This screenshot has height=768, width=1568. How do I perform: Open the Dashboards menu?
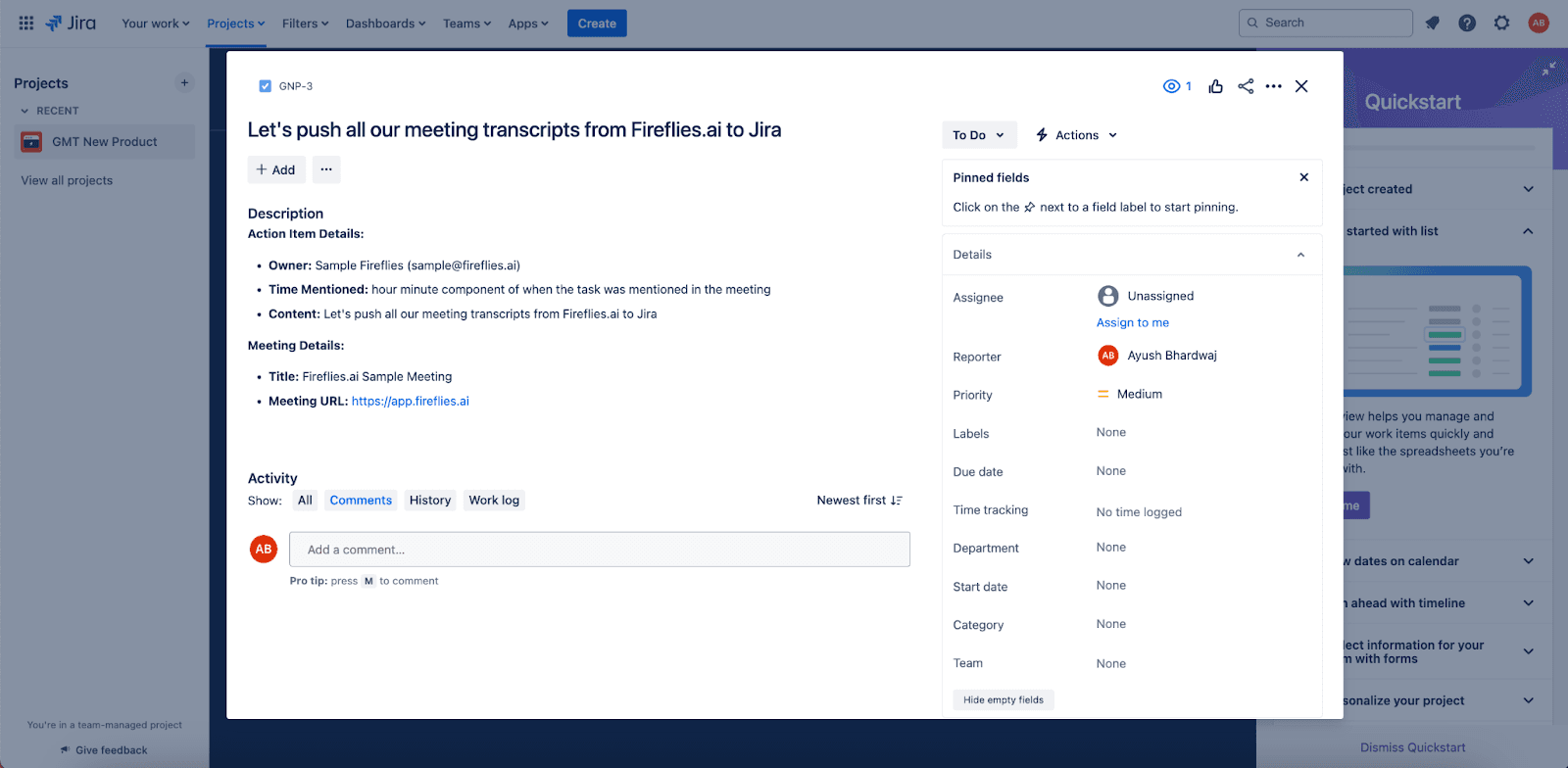point(385,24)
